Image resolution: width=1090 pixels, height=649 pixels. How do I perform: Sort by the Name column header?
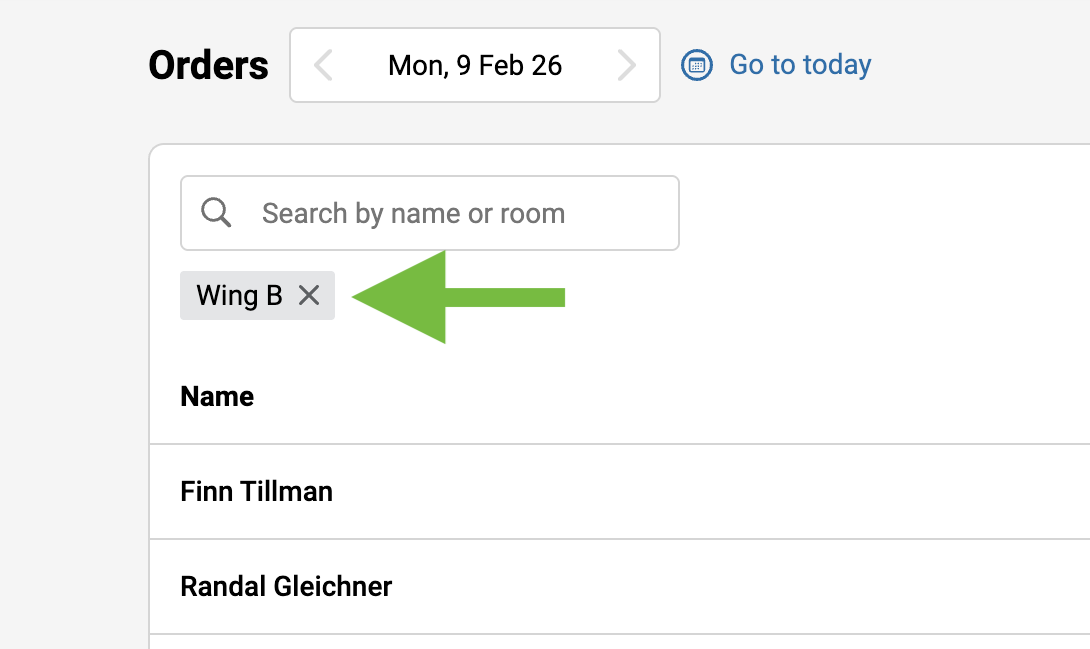point(217,397)
